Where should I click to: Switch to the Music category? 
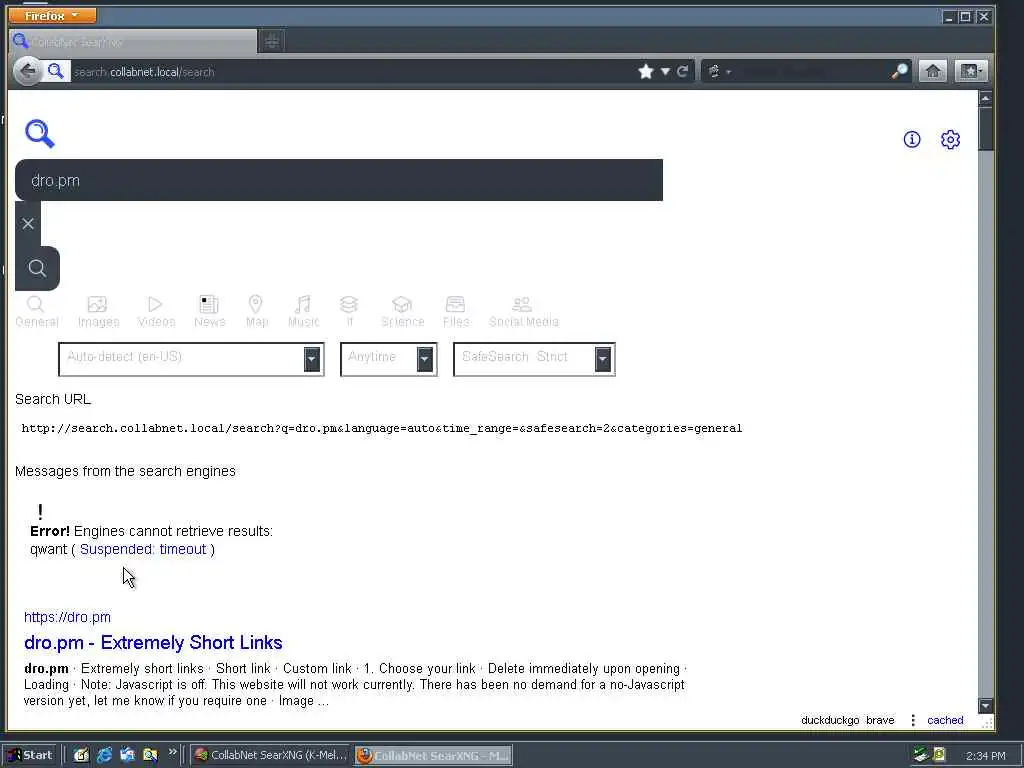303,312
